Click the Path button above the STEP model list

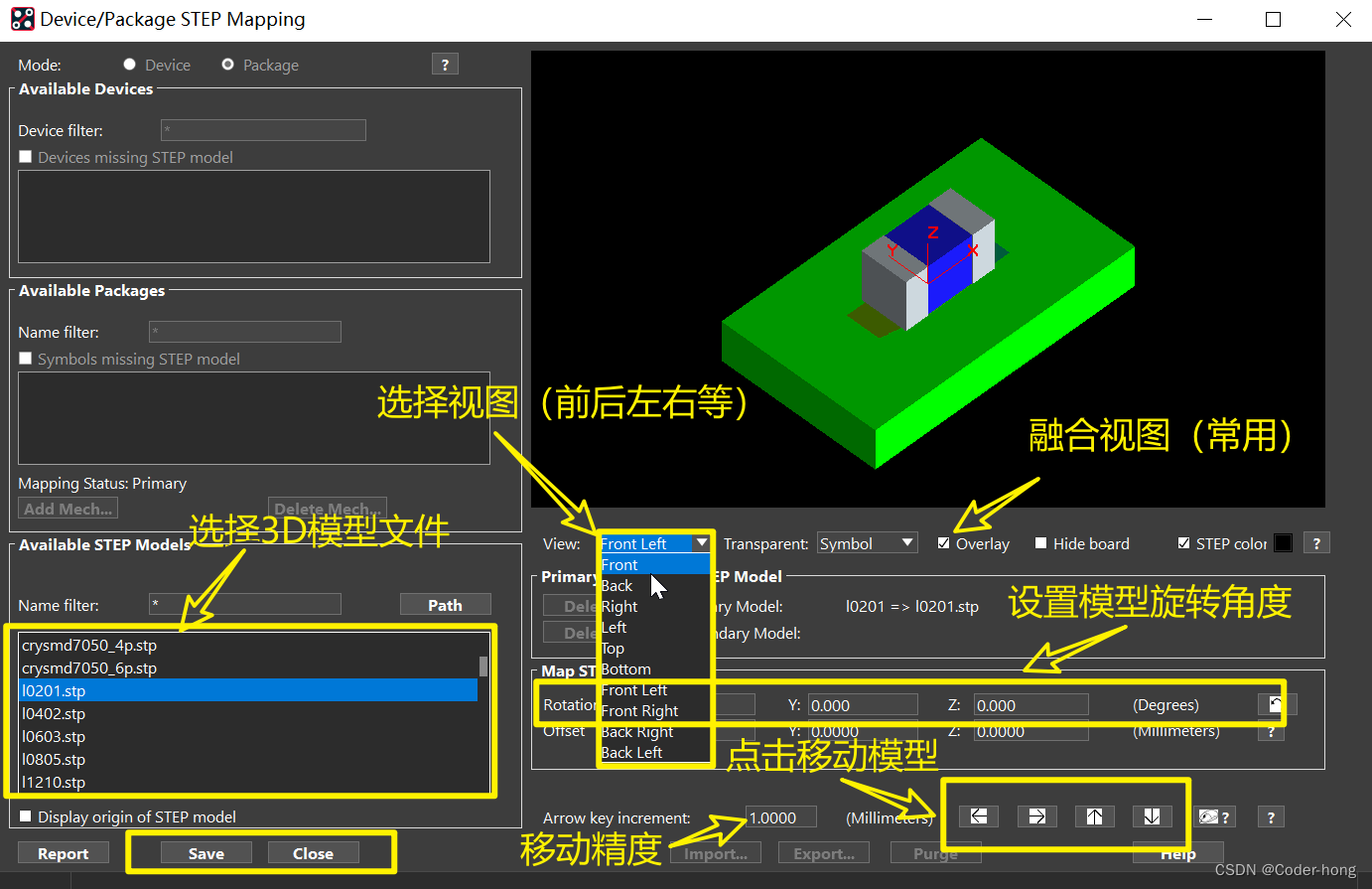[x=445, y=604]
